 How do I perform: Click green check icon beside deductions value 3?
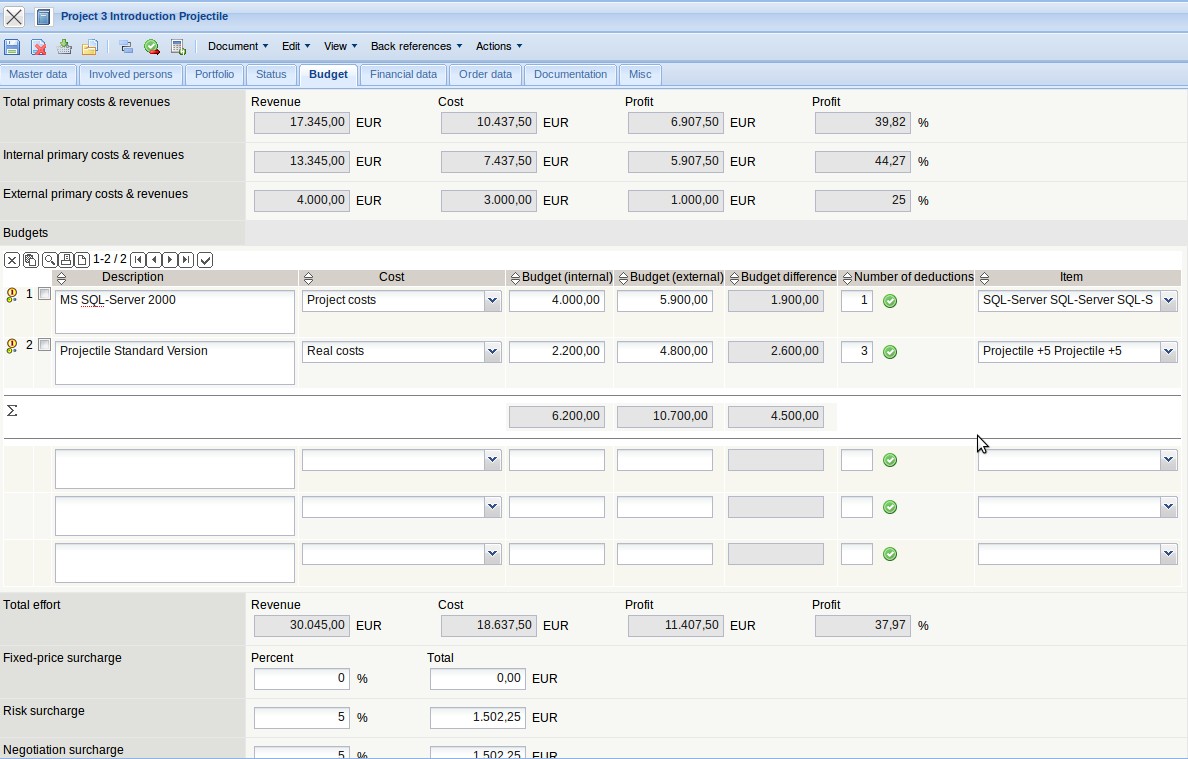tap(890, 352)
